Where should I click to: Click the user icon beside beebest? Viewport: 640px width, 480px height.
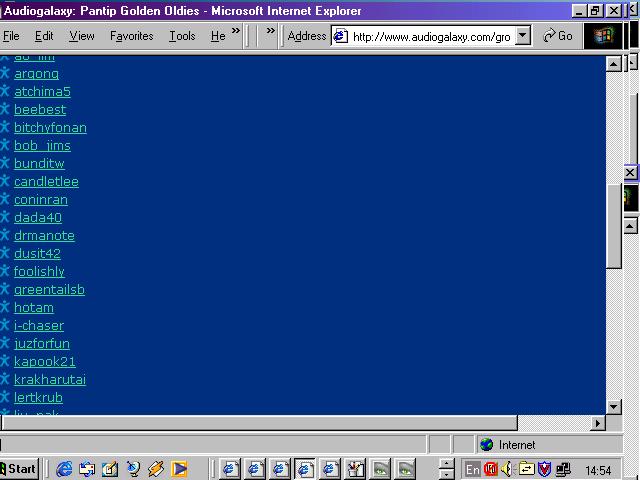pyautogui.click(x=4, y=109)
